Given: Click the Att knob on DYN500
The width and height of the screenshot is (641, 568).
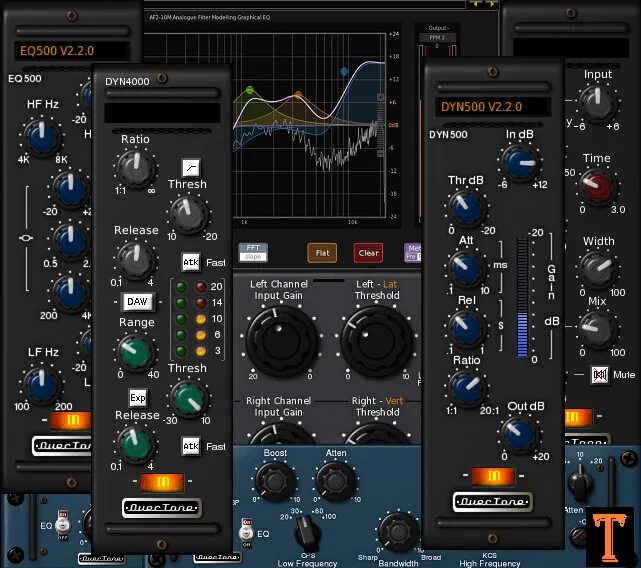Looking at the screenshot, I should [x=466, y=268].
